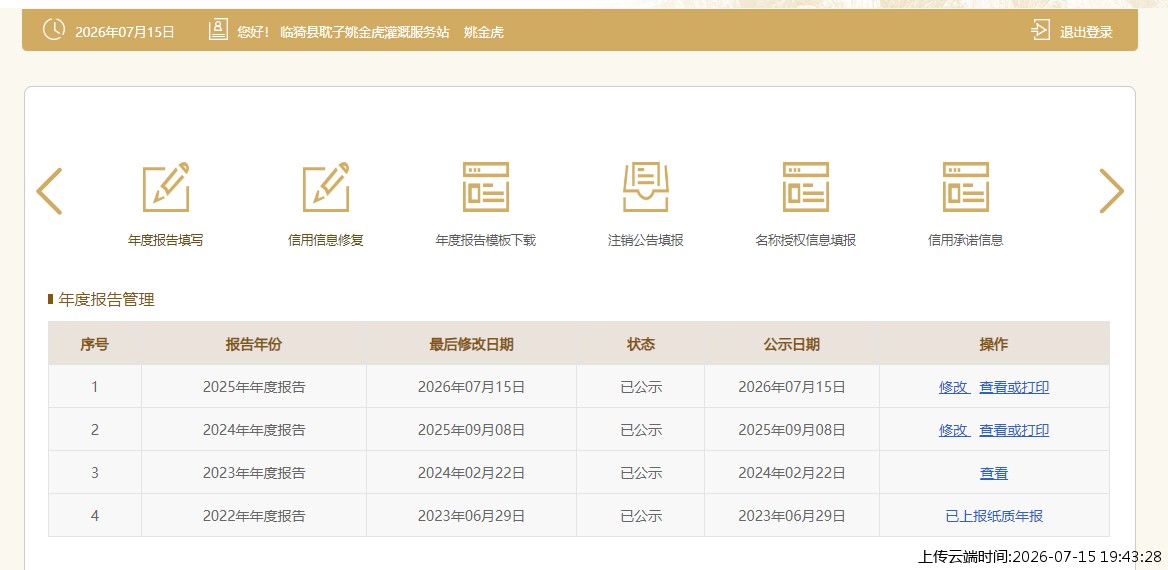The width and height of the screenshot is (1168, 570).
Task: Click the user profile icon near 您好
Action: pos(218,31)
